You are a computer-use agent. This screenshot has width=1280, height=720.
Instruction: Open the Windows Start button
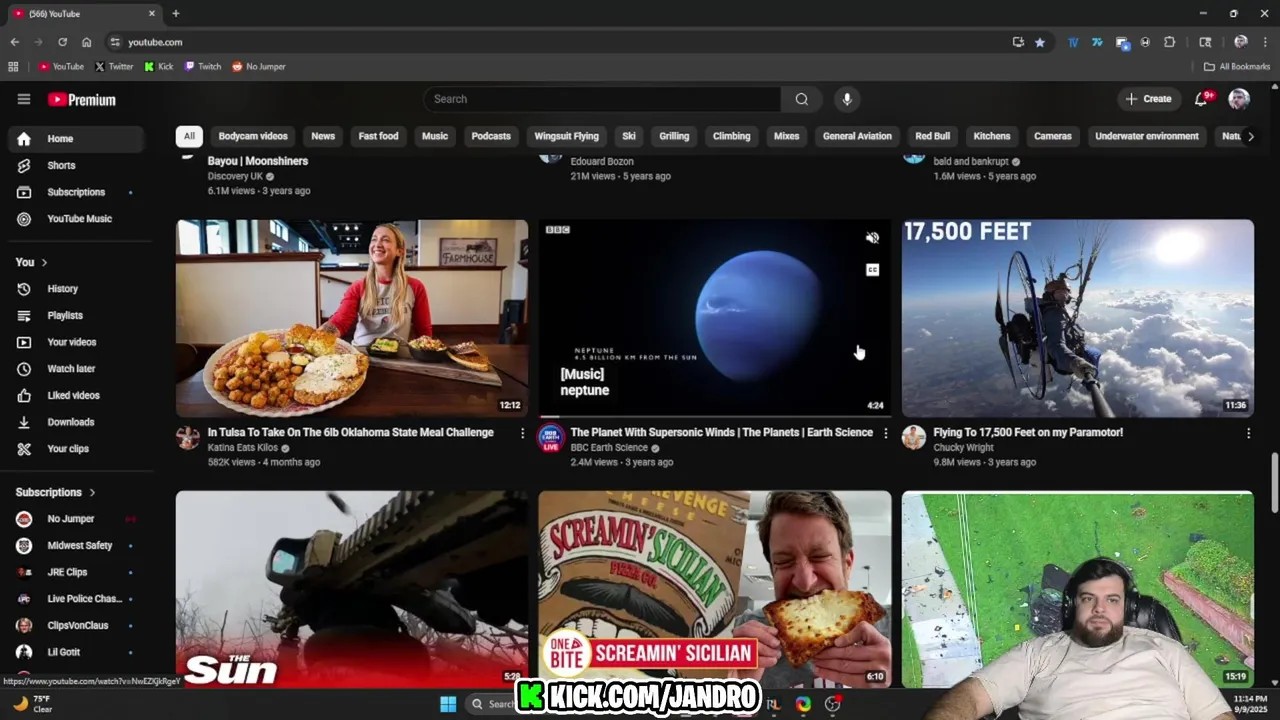(448, 704)
